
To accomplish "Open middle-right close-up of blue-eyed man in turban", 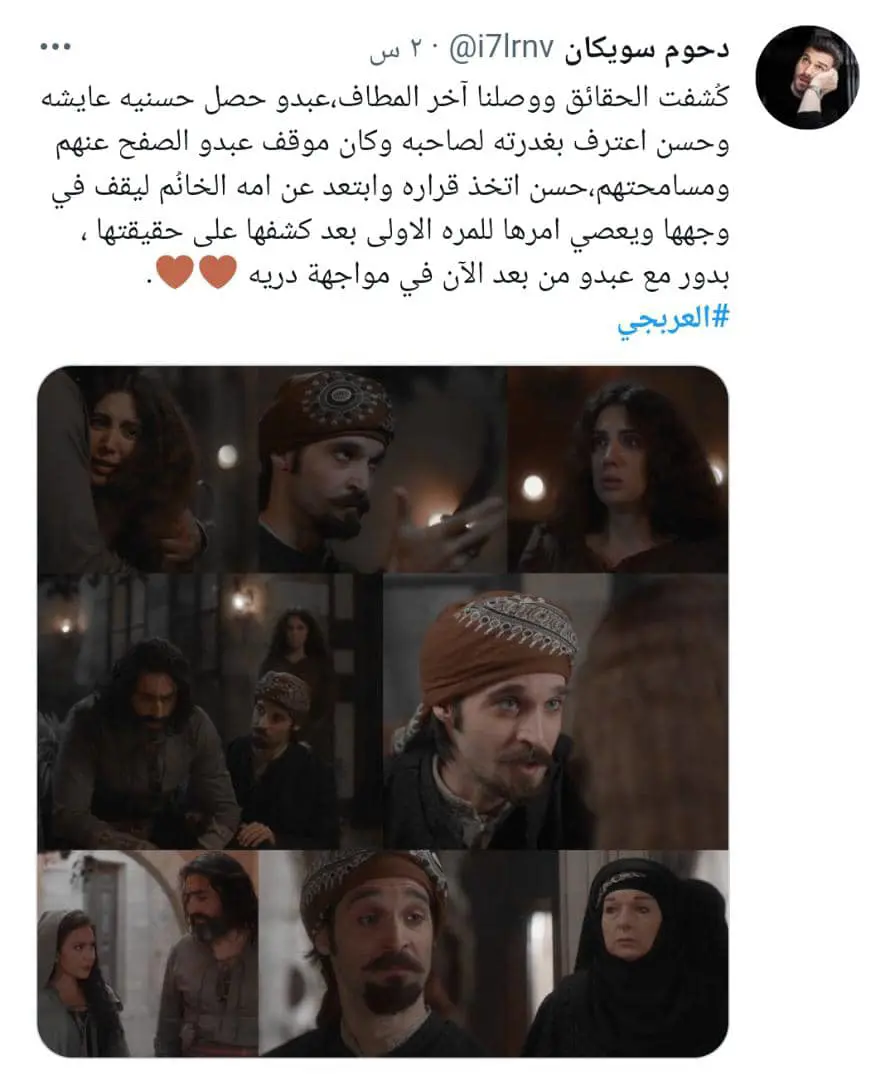I will [x=555, y=712].
